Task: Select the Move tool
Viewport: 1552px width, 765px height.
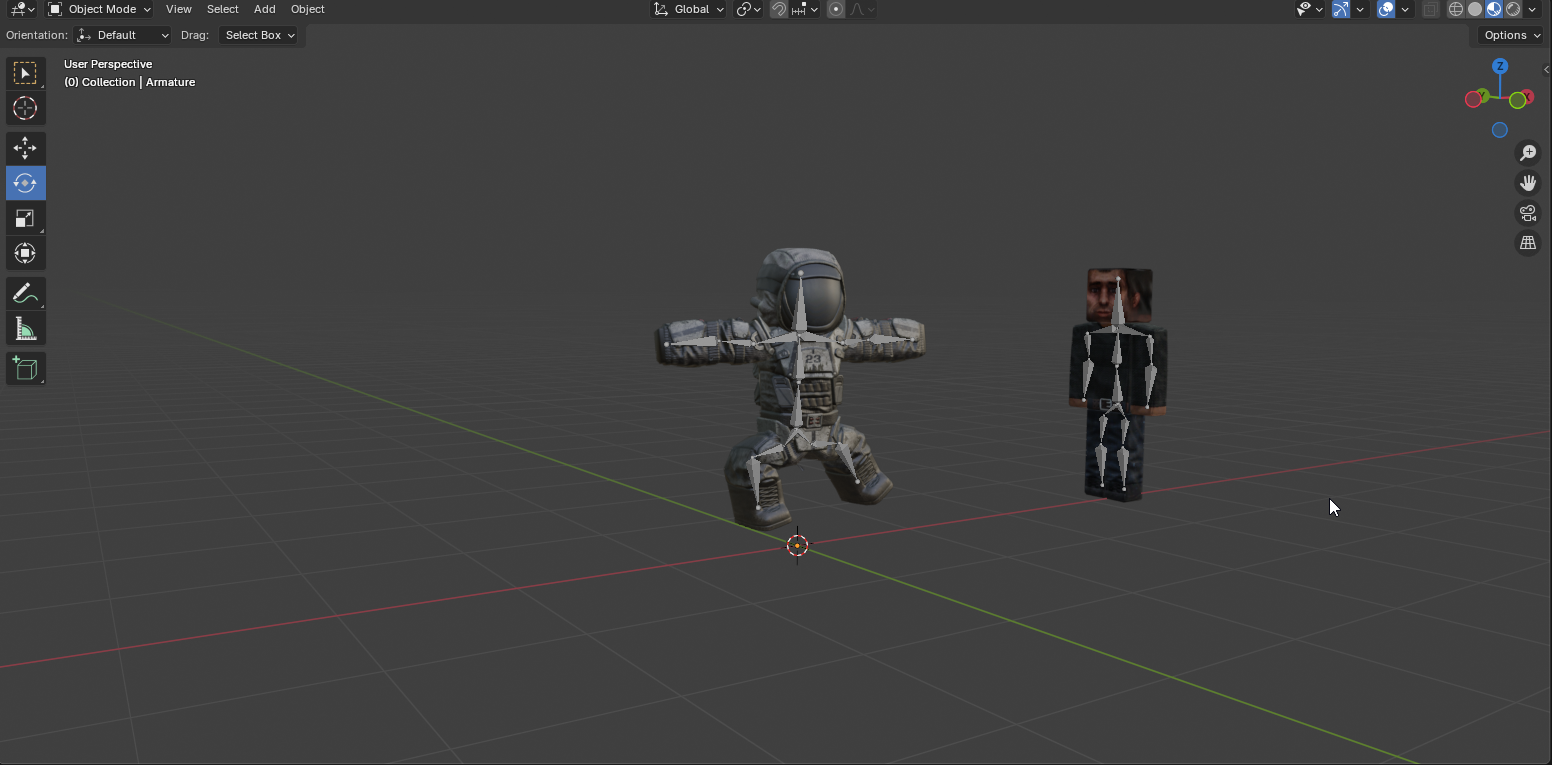Action: click(x=25, y=148)
